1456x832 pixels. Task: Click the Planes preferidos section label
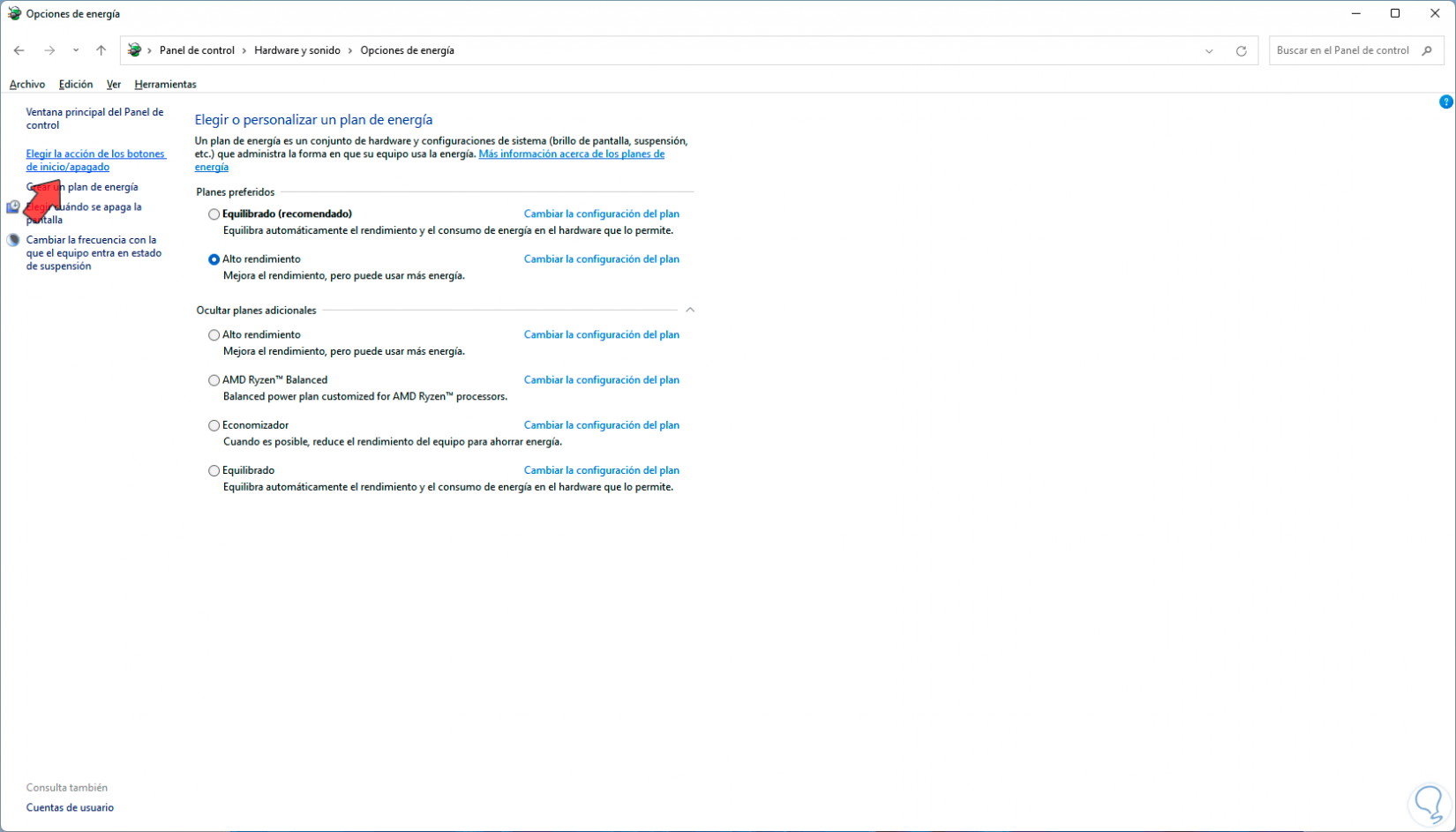(x=236, y=192)
